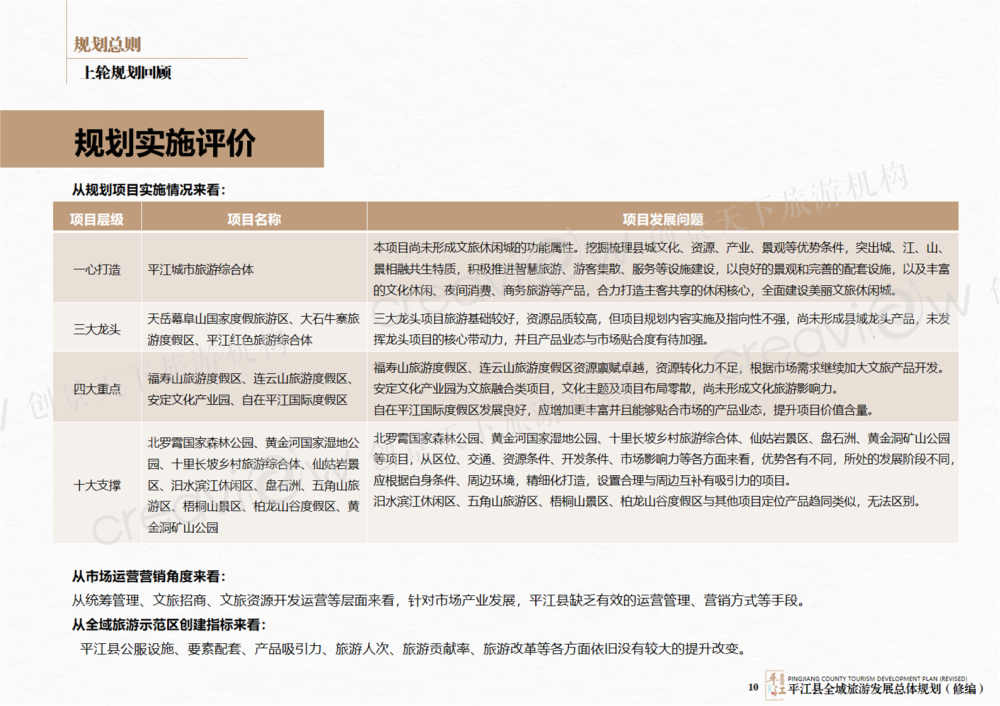Screen dimensions: 1000x706
Task: Click the Pingjiang logo in the footer
Action: pos(775,685)
